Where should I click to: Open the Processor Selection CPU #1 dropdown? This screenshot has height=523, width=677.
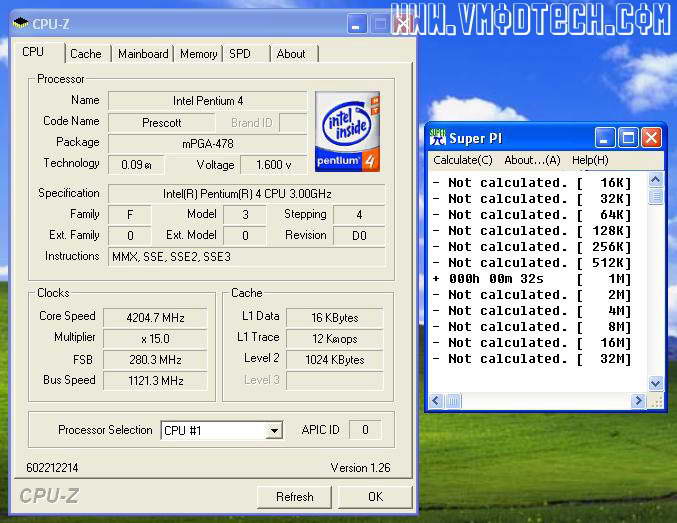[221, 431]
